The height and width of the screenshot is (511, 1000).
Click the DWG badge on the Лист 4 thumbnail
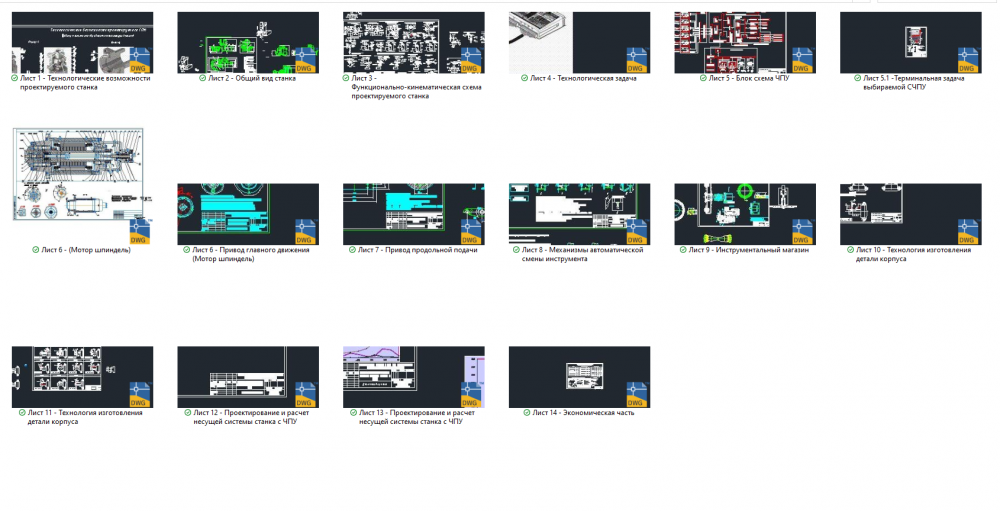tap(636, 61)
